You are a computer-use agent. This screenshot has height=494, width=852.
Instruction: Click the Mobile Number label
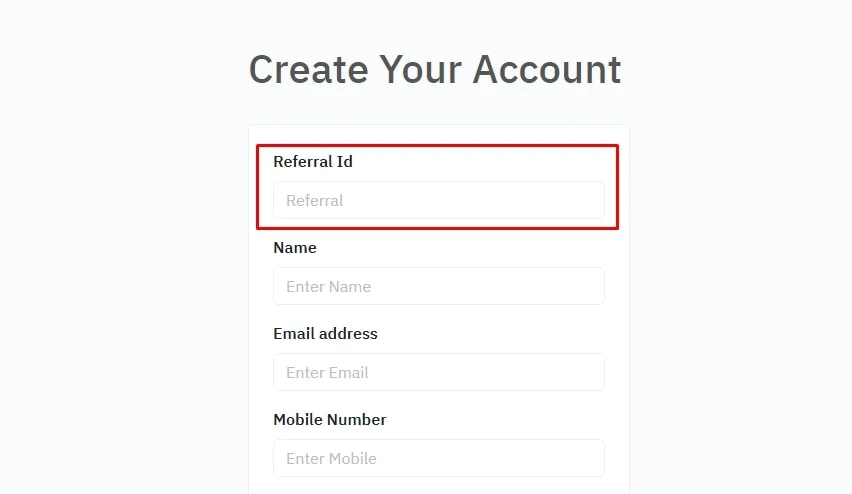(329, 419)
